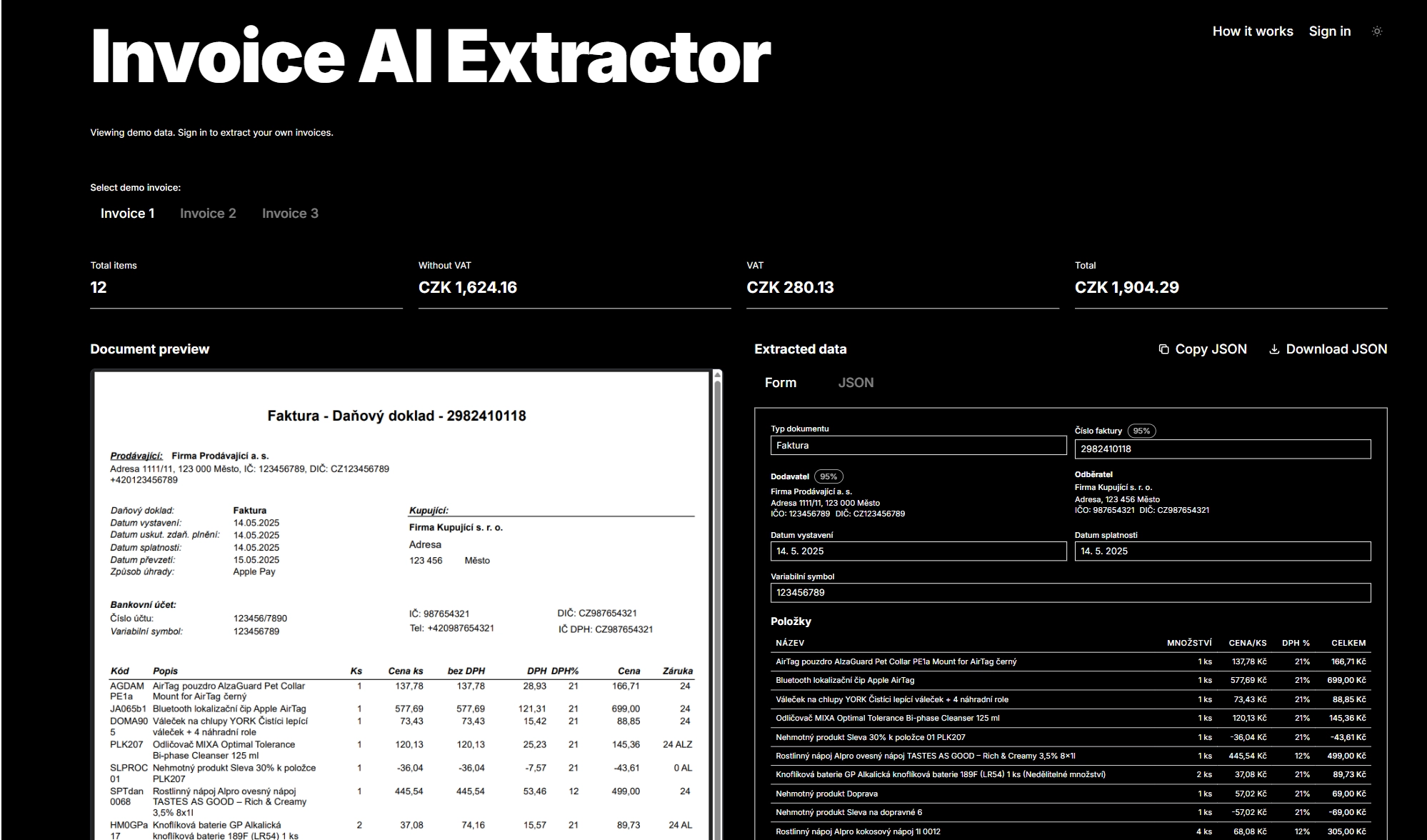Select the Form tab
This screenshot has height=840, width=1427.
pyautogui.click(x=781, y=383)
